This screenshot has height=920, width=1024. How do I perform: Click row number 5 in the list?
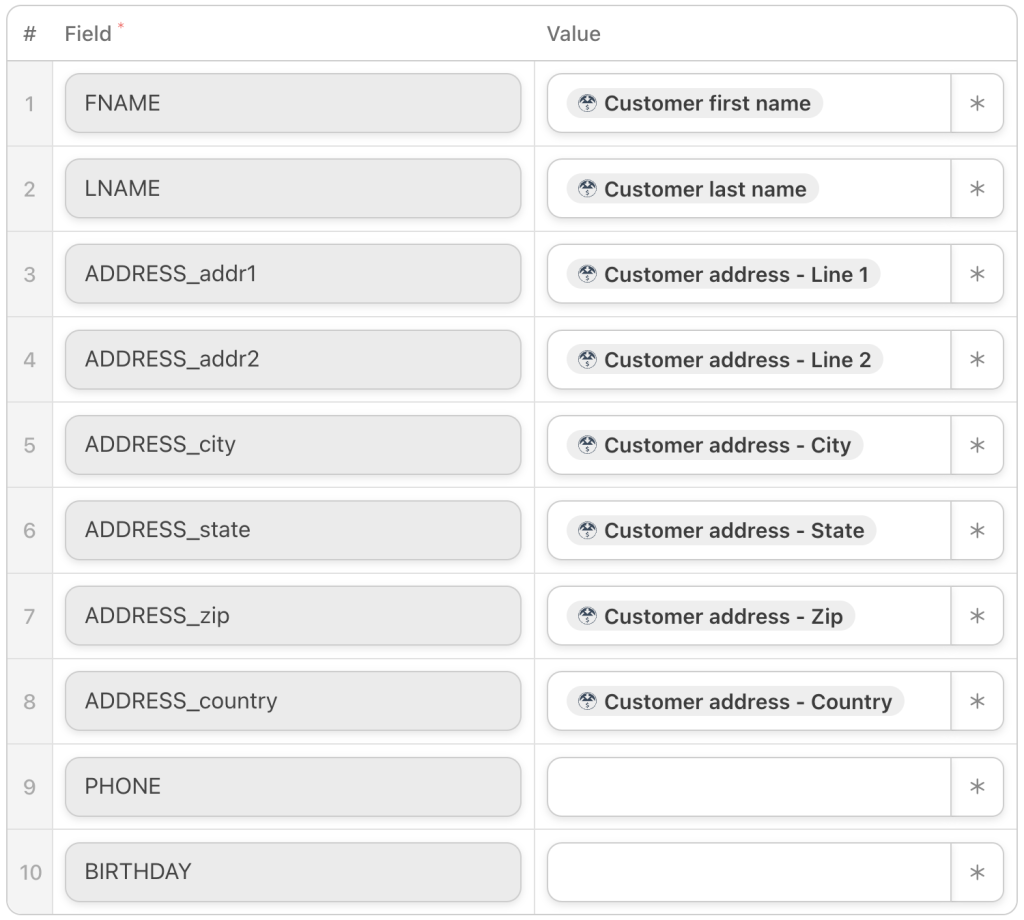pyautogui.click(x=27, y=445)
